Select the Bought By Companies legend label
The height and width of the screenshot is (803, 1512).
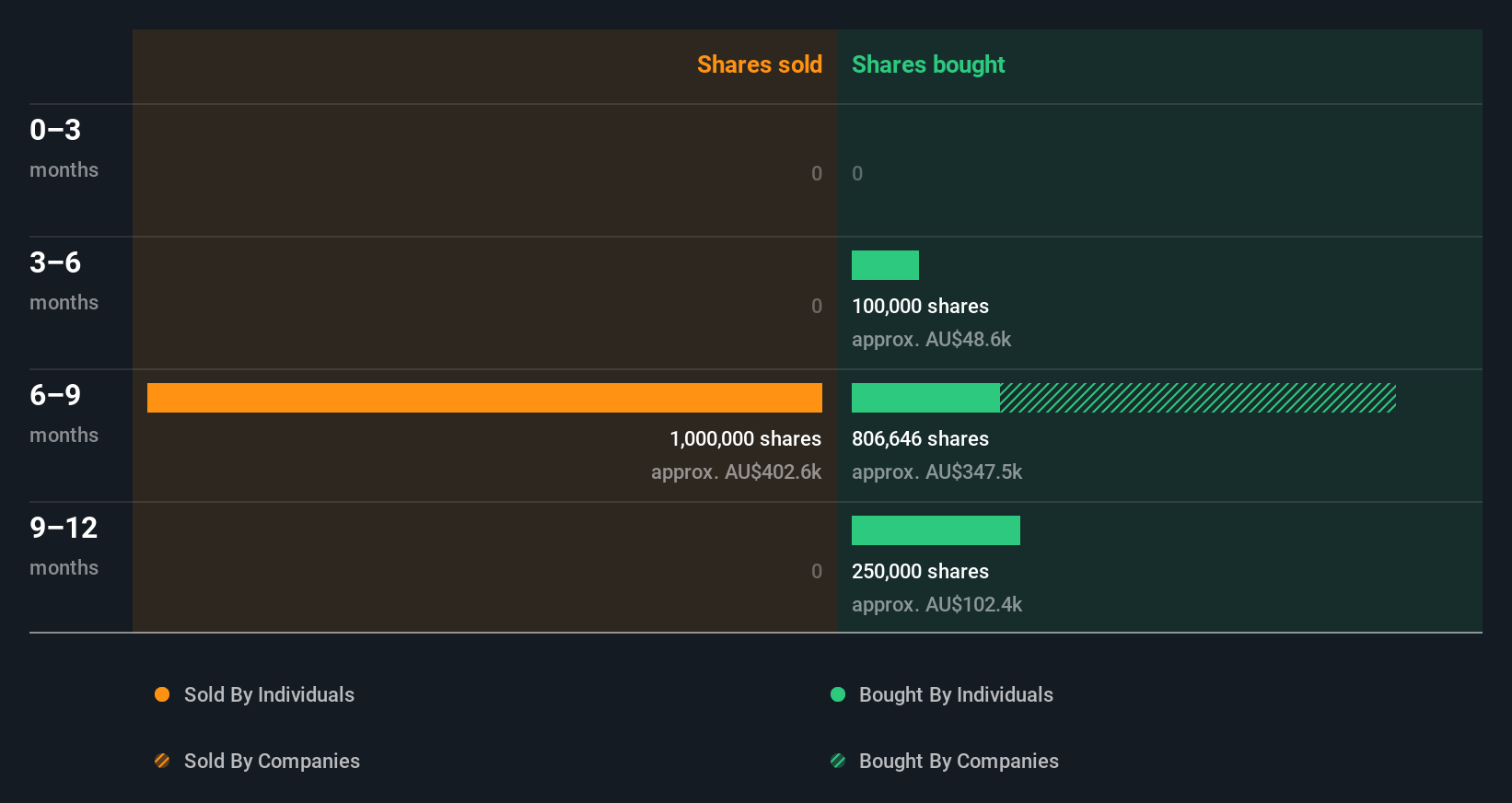coord(959,761)
